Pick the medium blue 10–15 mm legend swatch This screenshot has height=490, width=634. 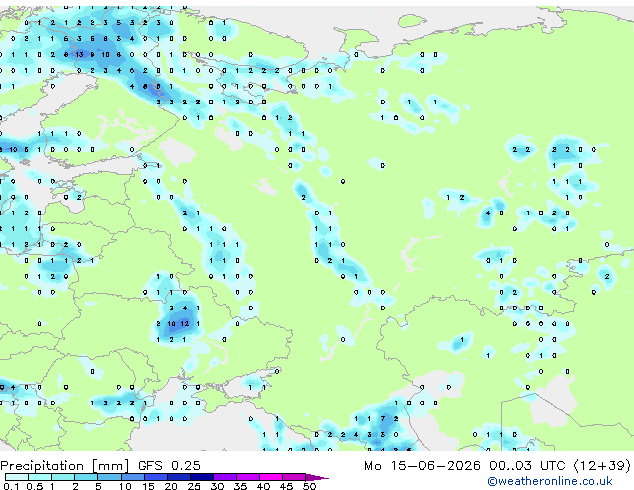click(x=133, y=477)
